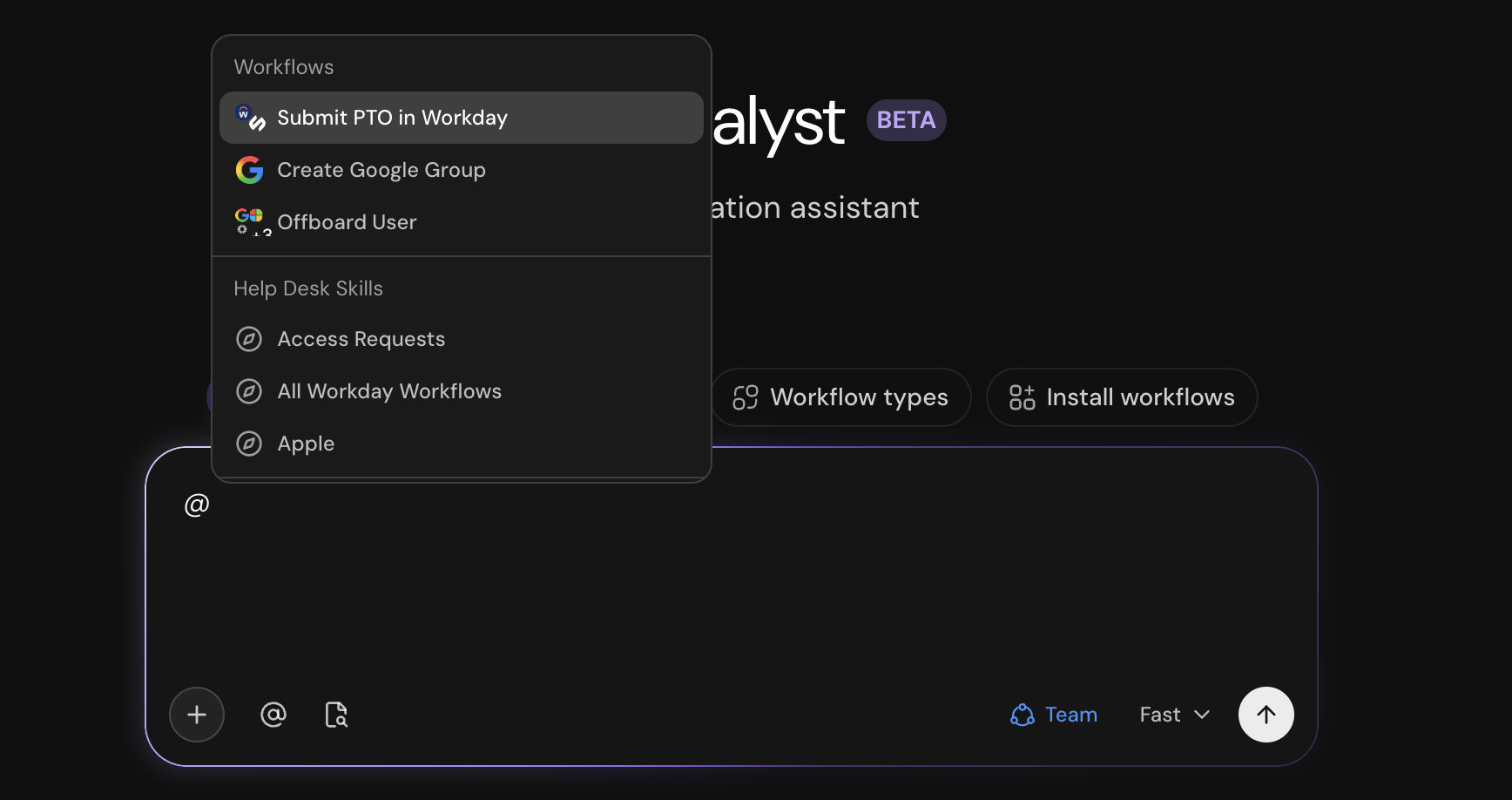The height and width of the screenshot is (800, 1512).
Task: Choose Create Google Group workflow
Action: coord(462,170)
